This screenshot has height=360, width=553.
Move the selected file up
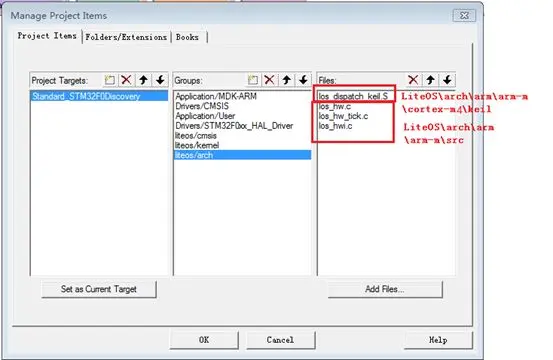point(430,80)
